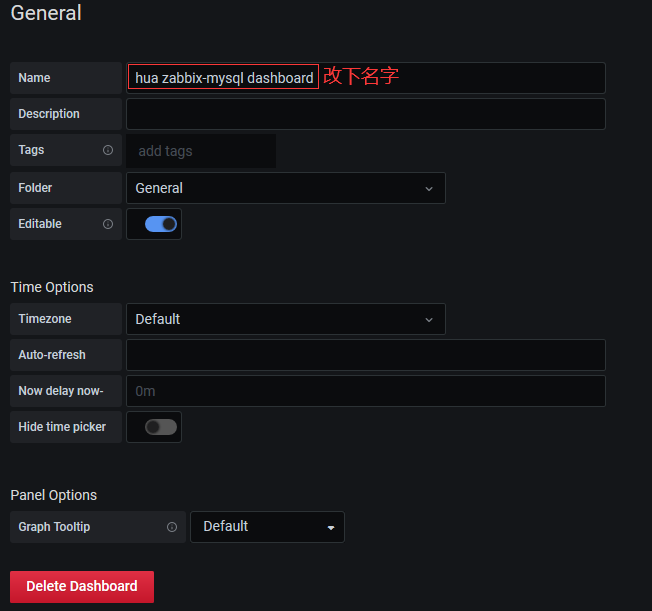
Task: Click the Time Options heading
Action: (x=52, y=287)
